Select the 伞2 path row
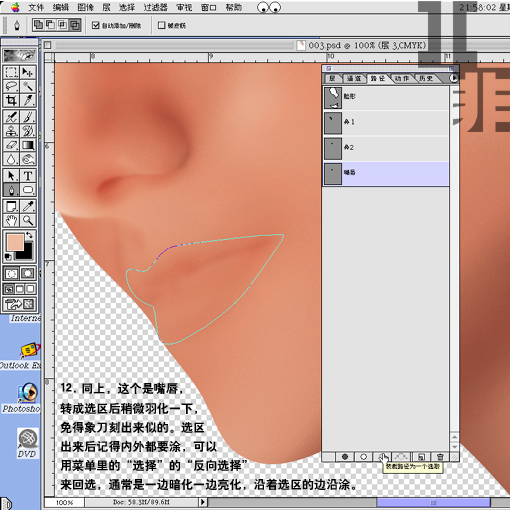 [386, 148]
